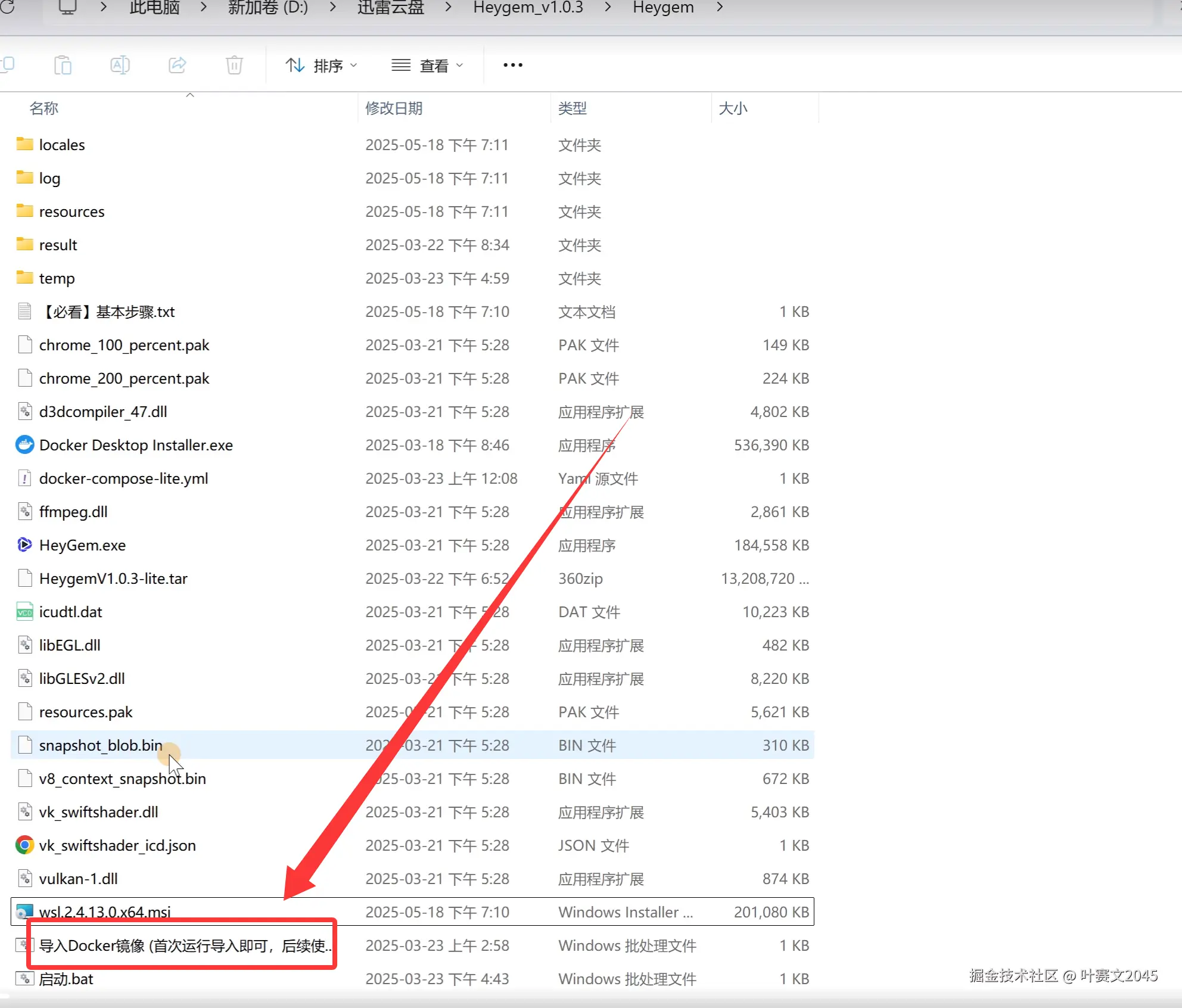Click the Refresh icon in address bar

pos(7,8)
